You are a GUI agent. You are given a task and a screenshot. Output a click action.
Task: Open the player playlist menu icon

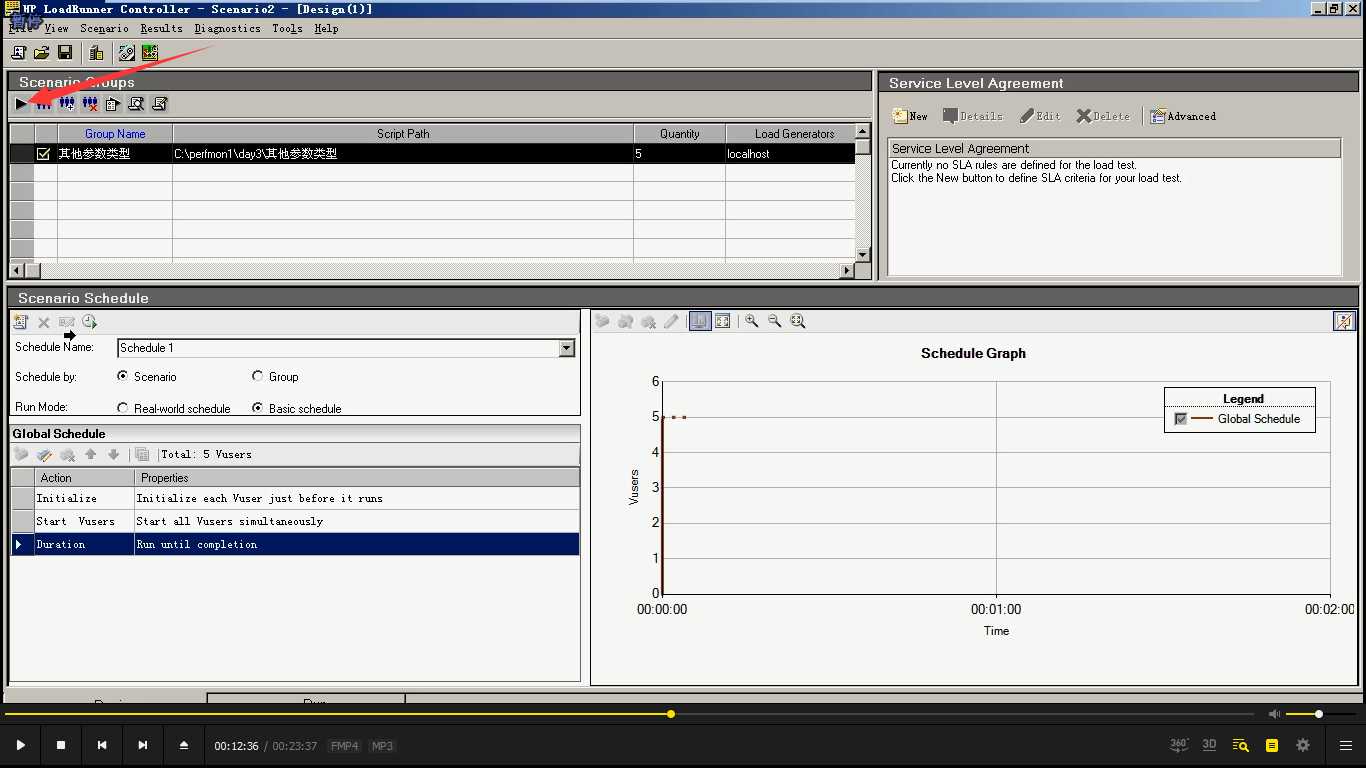(1346, 745)
